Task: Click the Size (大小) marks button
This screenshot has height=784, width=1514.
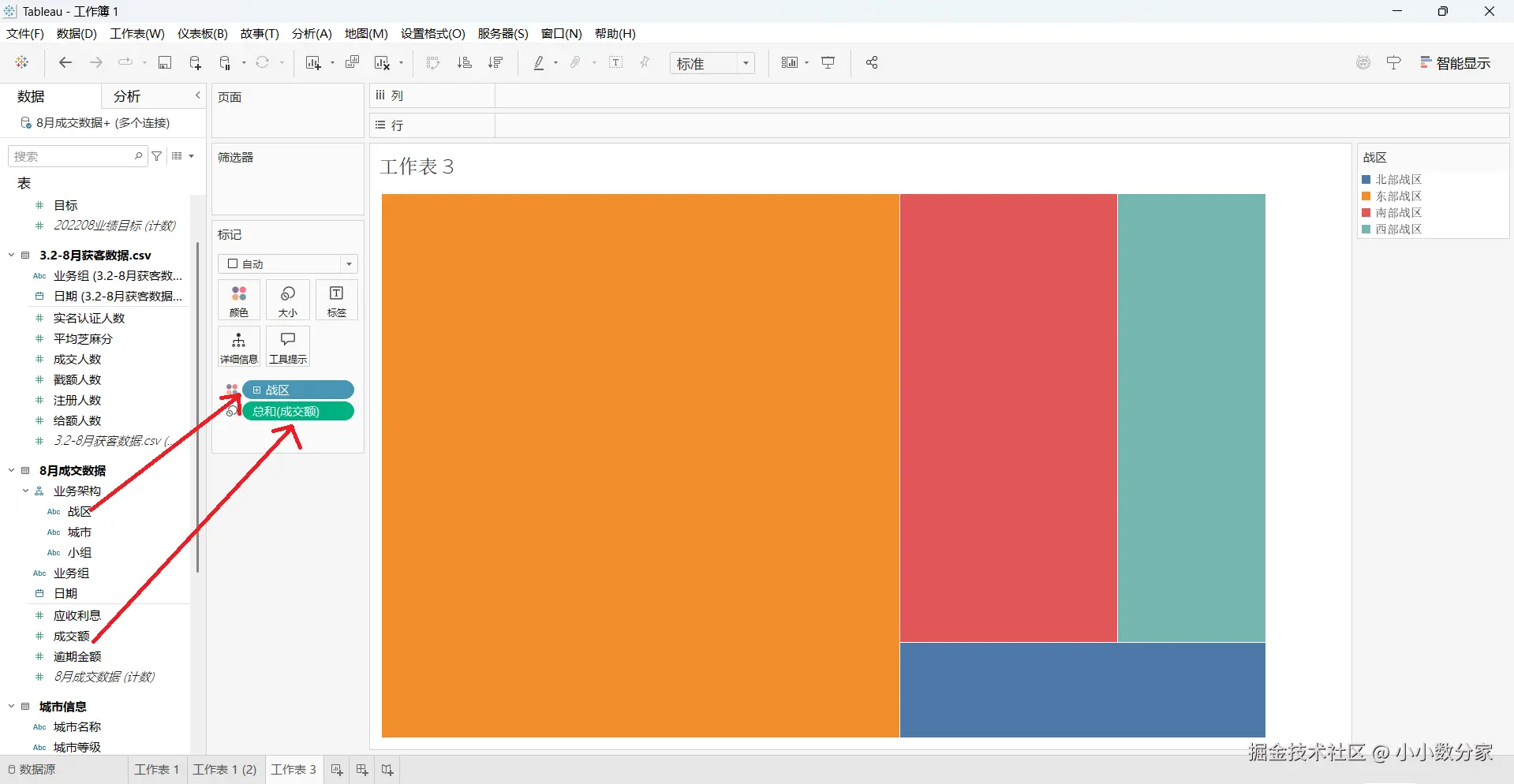Action: [x=288, y=301]
